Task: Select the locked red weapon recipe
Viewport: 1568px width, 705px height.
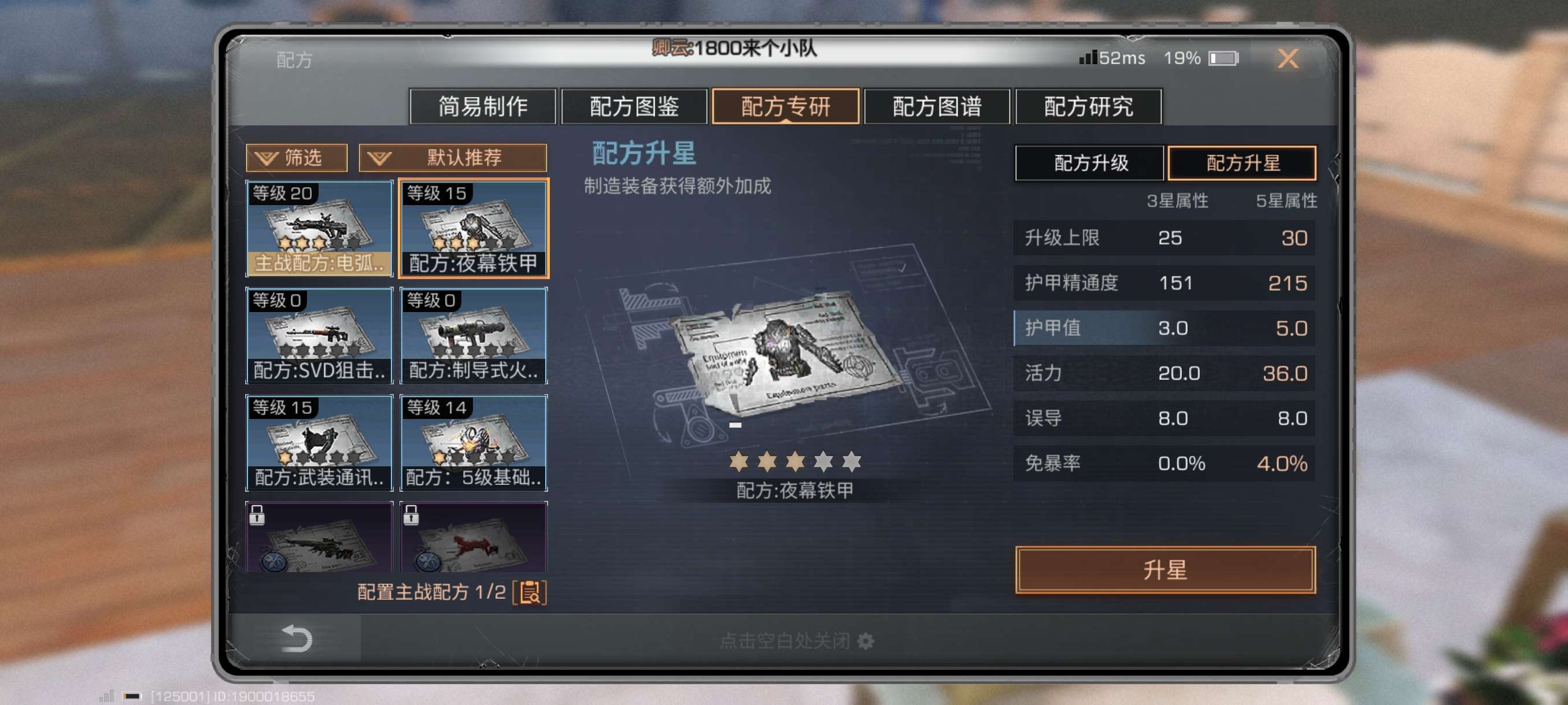Action: [474, 537]
